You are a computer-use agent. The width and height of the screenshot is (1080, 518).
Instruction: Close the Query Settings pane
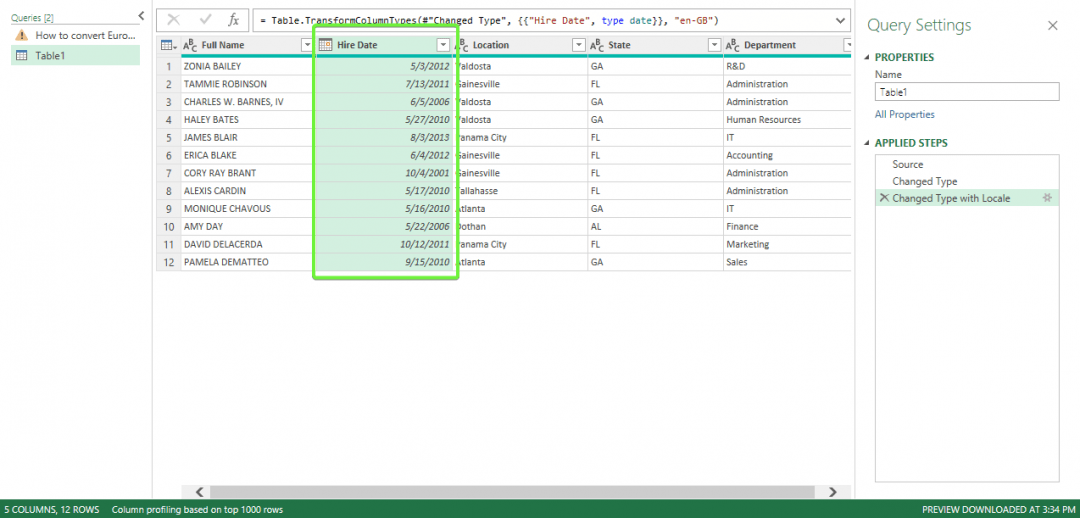1052,25
